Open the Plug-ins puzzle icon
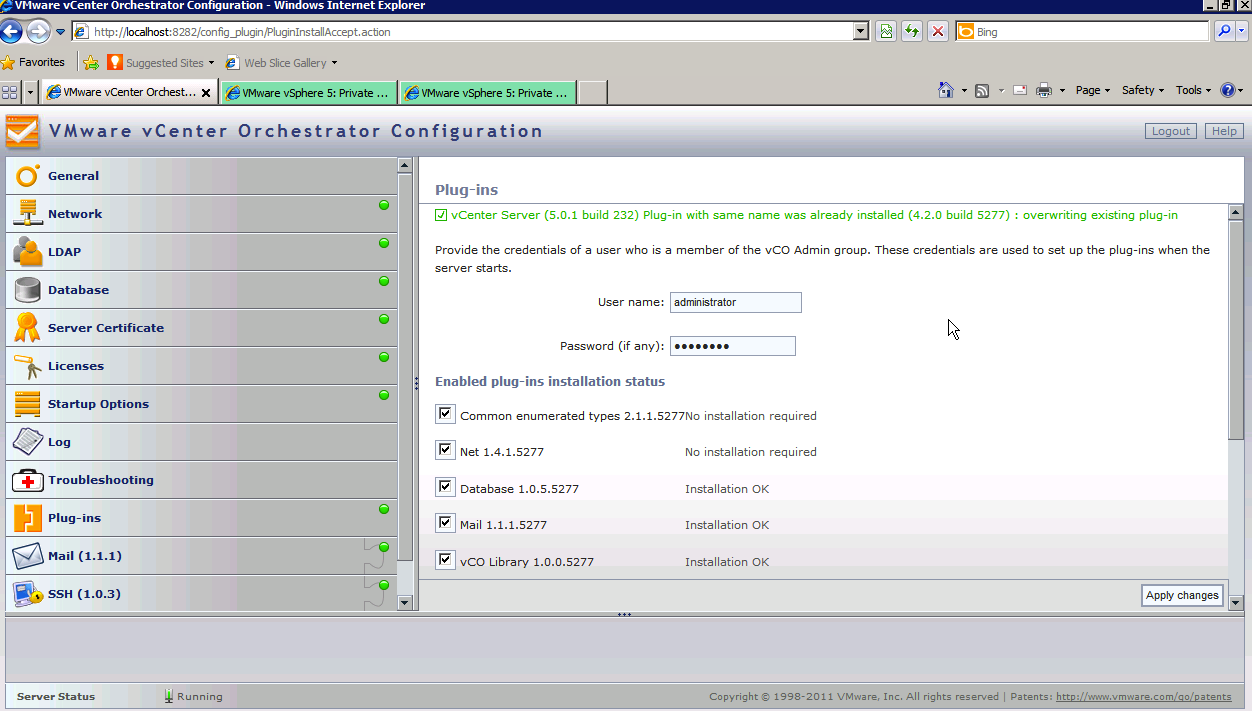 (27, 518)
